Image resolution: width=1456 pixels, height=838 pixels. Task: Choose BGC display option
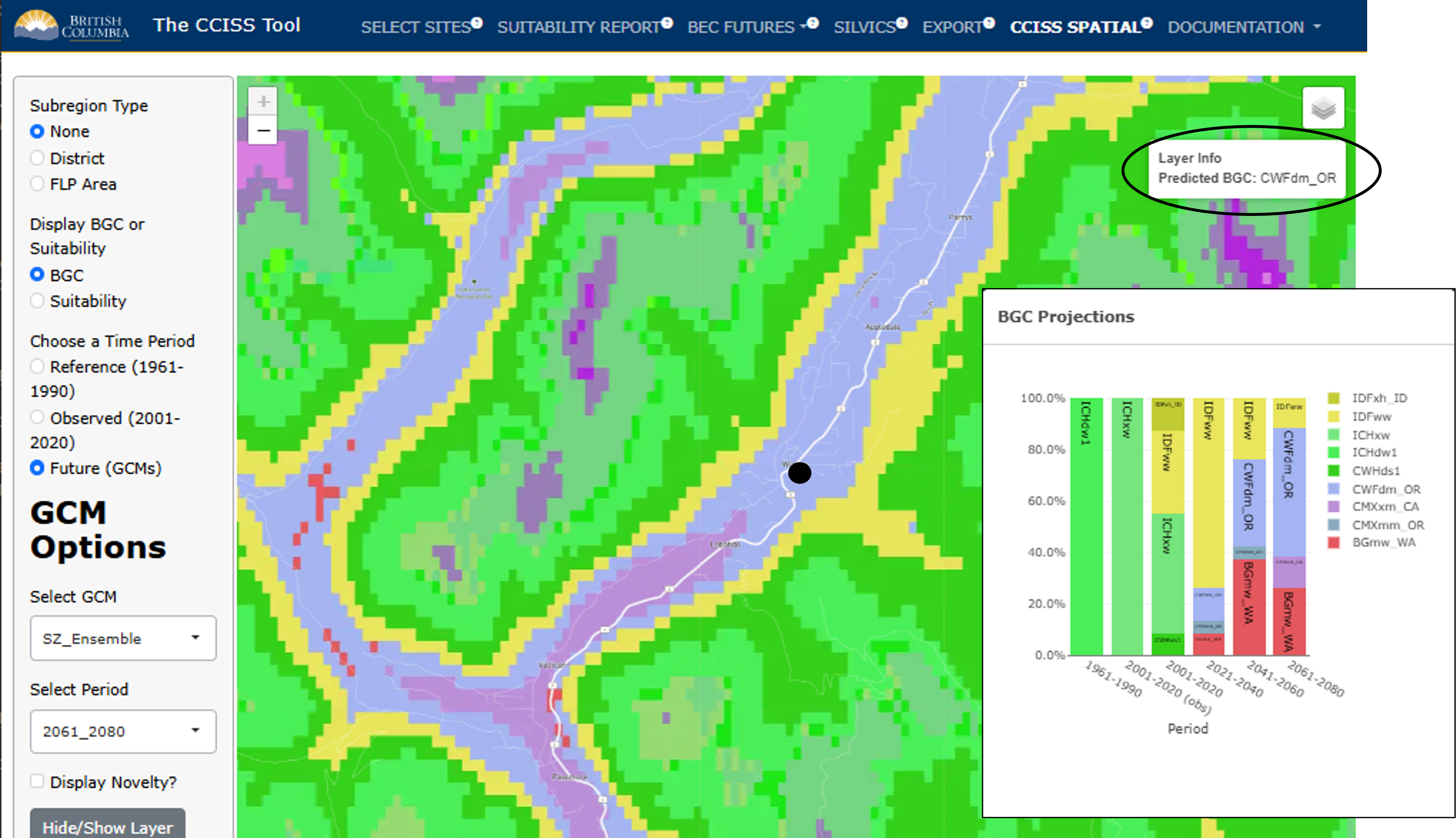click(37, 274)
